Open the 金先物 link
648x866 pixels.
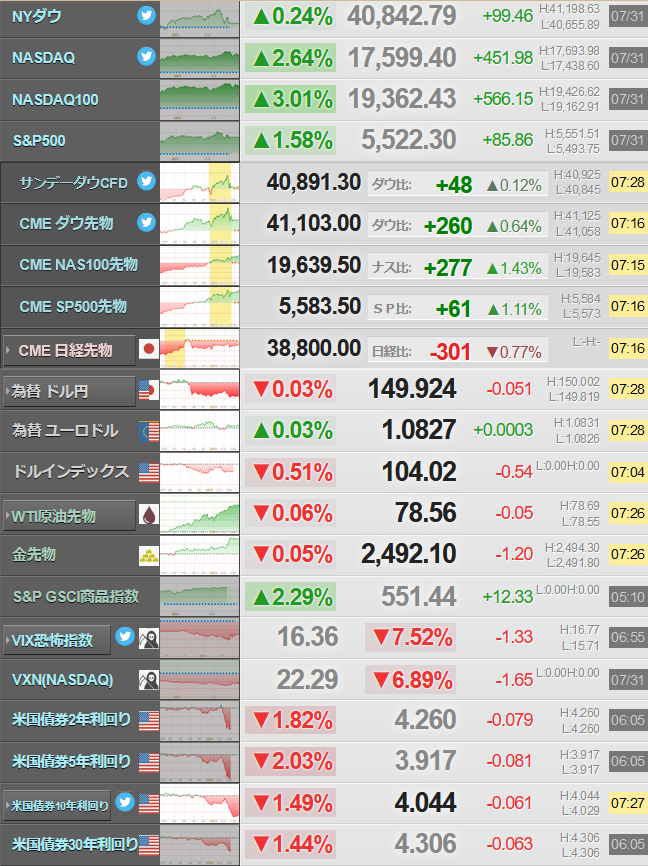[x=34, y=554]
